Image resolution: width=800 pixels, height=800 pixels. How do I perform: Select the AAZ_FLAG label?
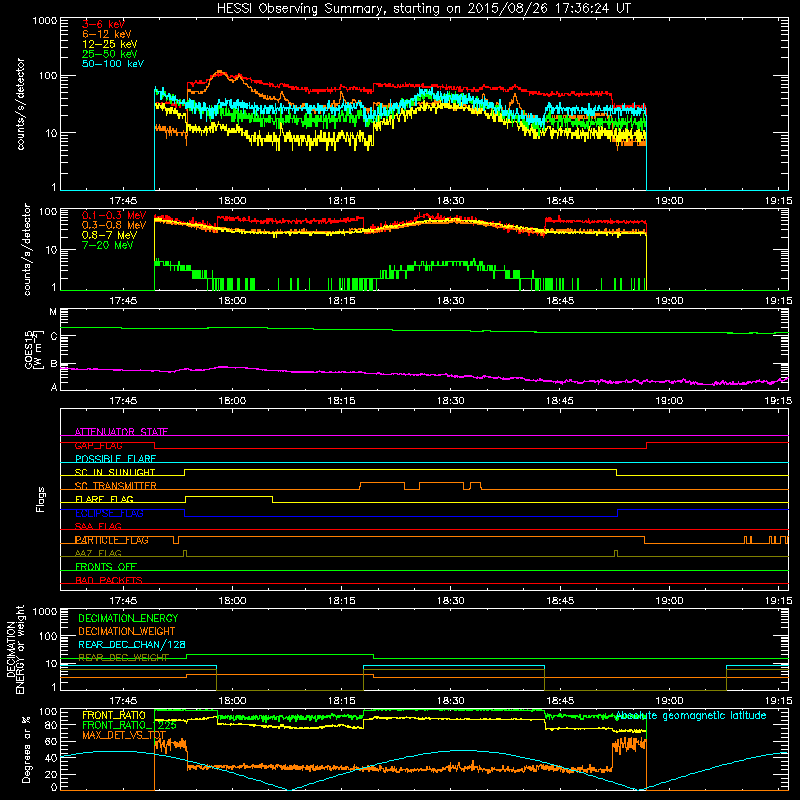[x=98, y=553]
